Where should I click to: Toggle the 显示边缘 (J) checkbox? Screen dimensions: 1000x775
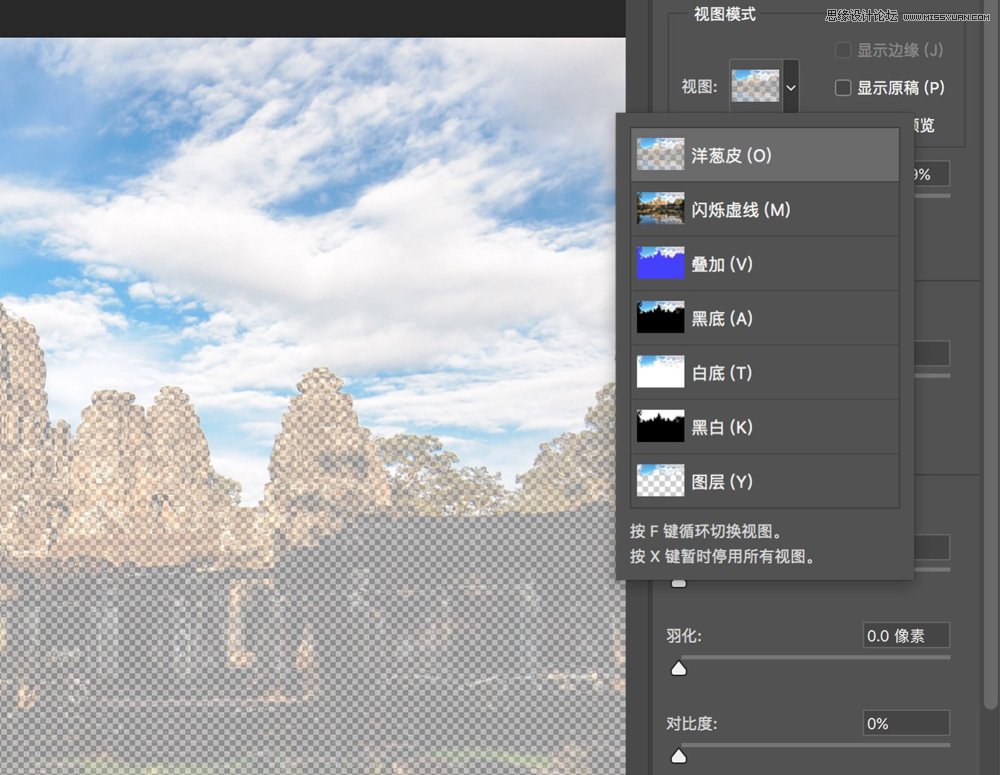(843, 50)
